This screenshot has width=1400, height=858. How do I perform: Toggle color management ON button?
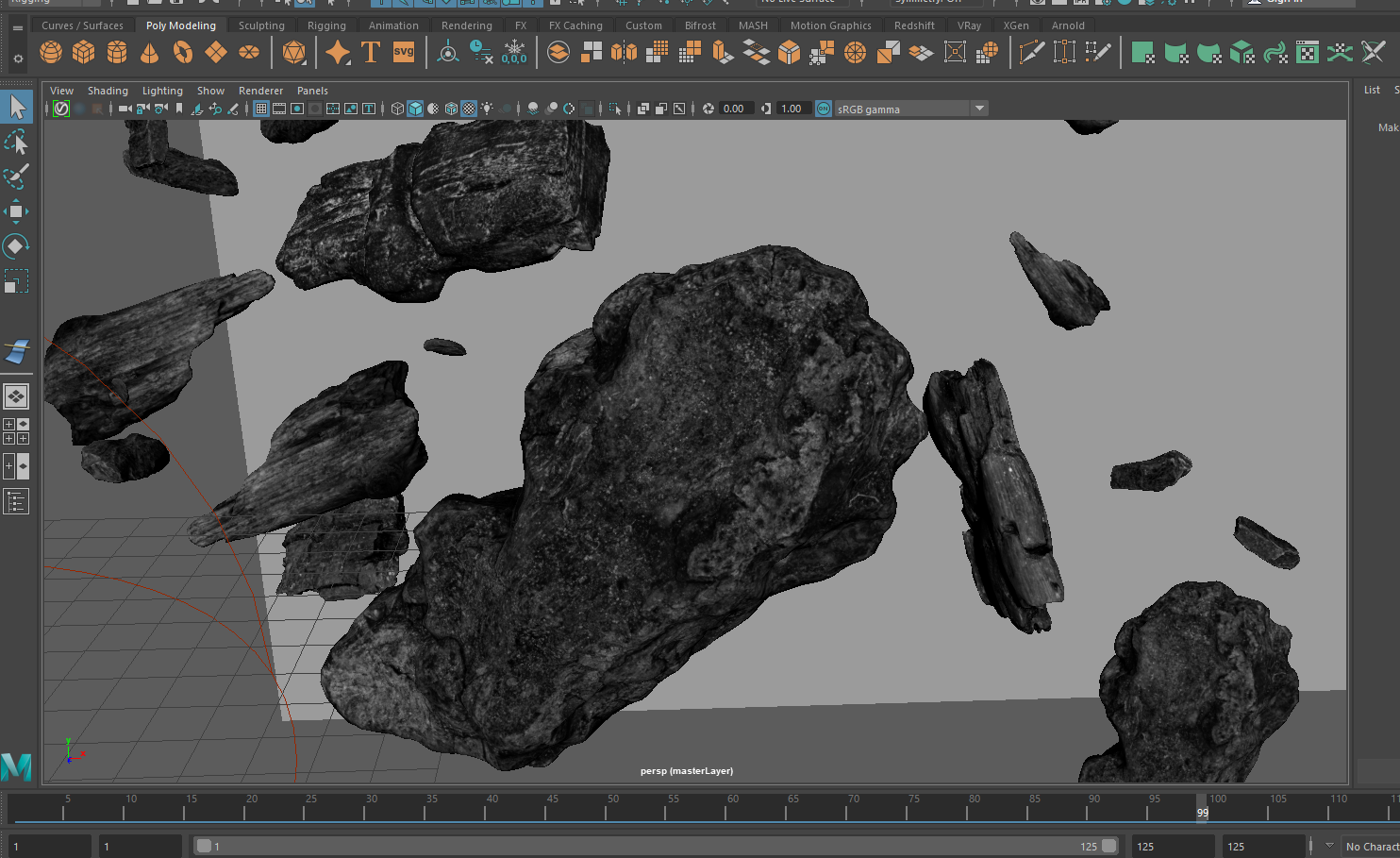coord(823,109)
